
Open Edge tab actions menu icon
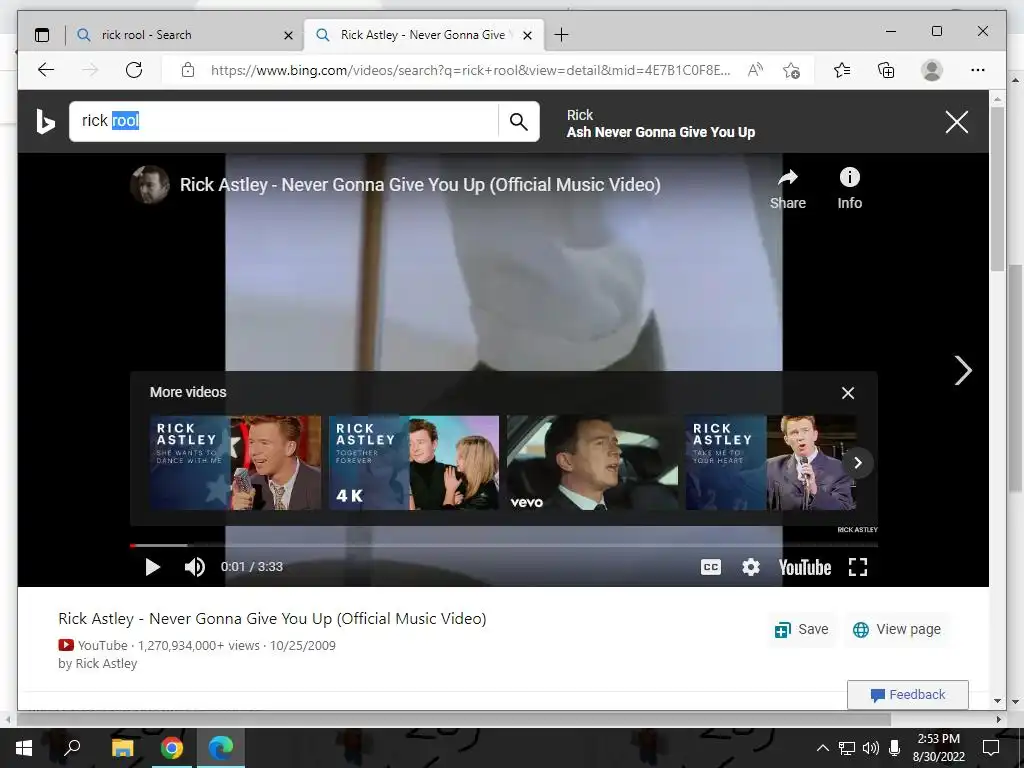pyautogui.click(x=42, y=35)
